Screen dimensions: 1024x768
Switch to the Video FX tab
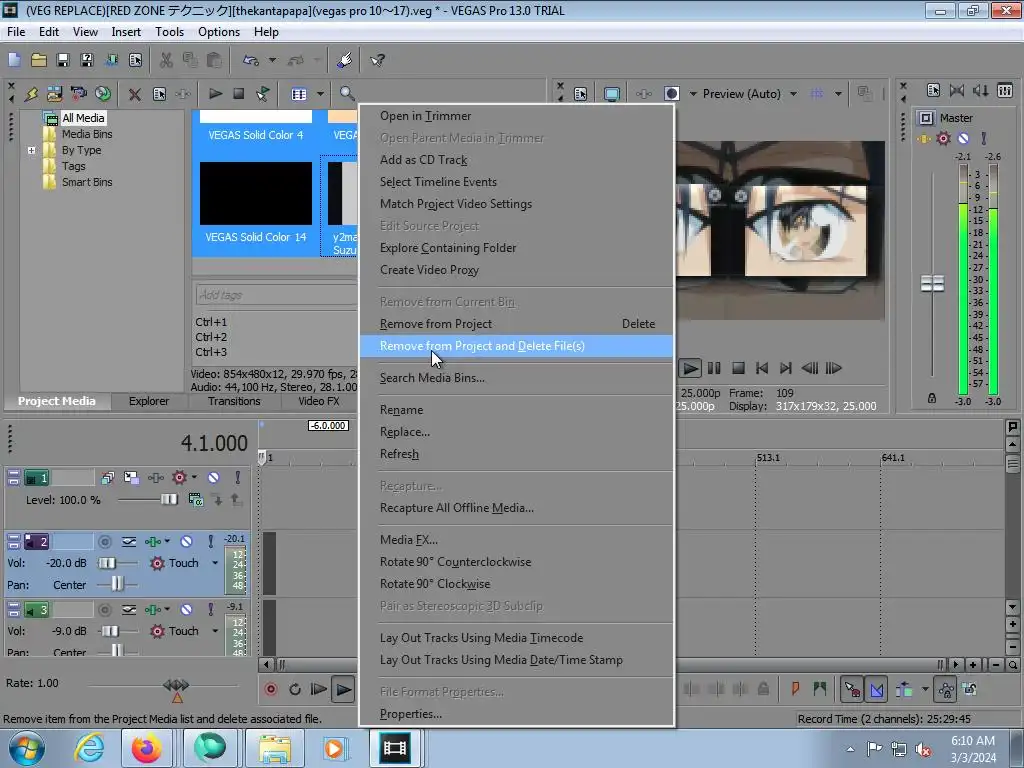319,401
